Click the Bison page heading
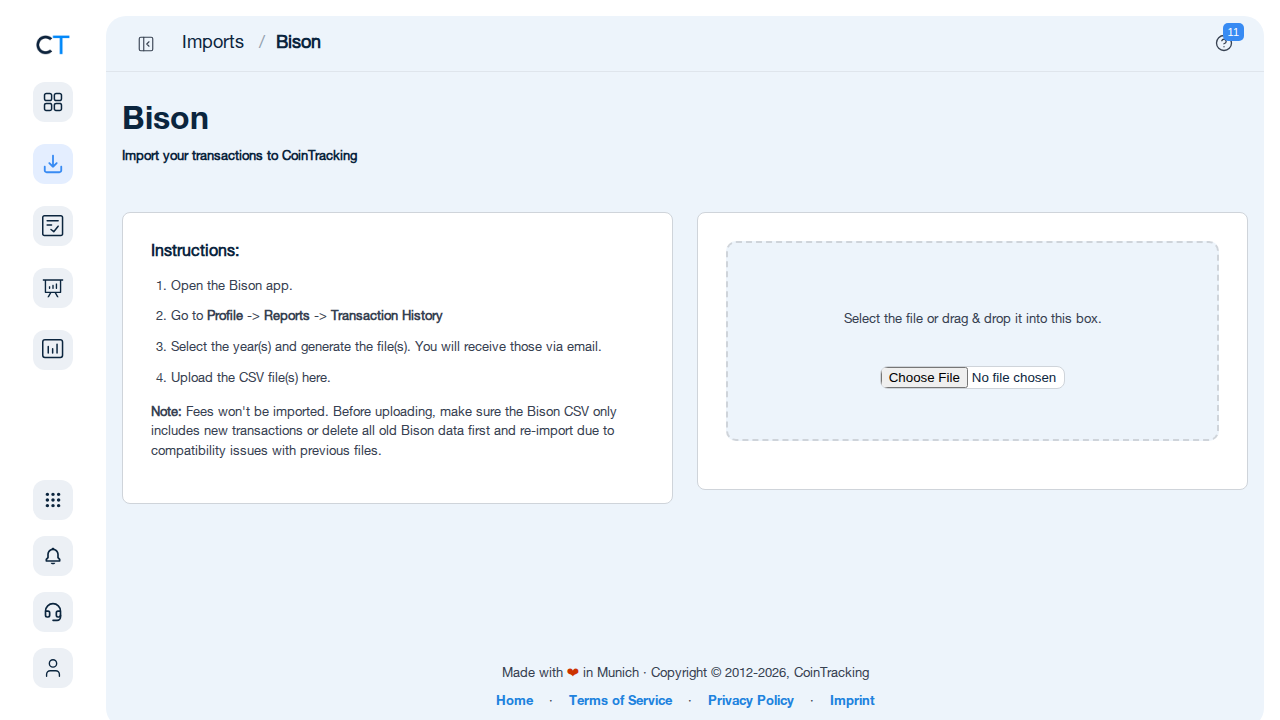 click(165, 118)
